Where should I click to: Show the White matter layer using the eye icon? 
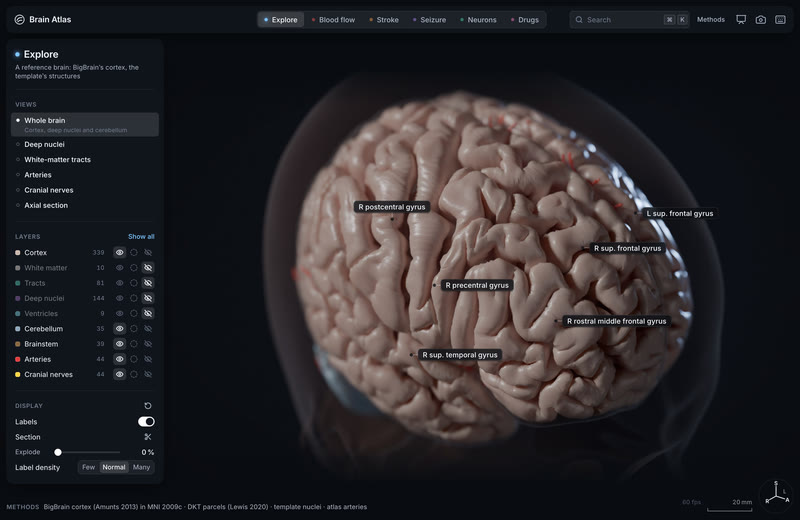click(119, 268)
